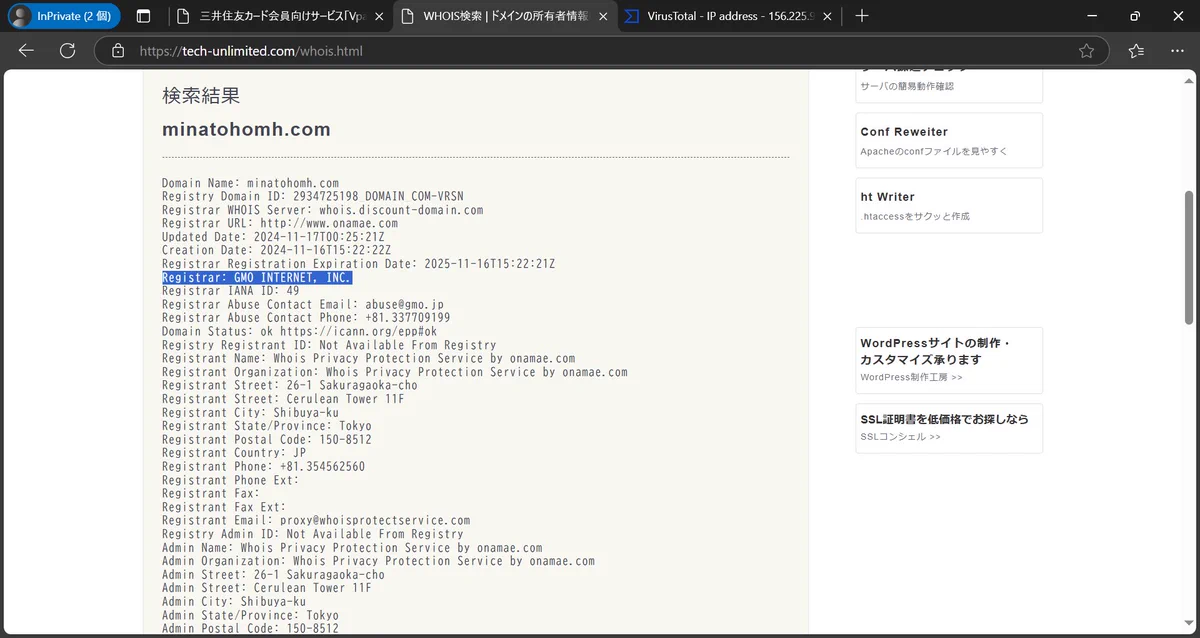Click the サーバの簡易動作確認 card
Screen dimensions: 1200x638
[x=949, y=86]
